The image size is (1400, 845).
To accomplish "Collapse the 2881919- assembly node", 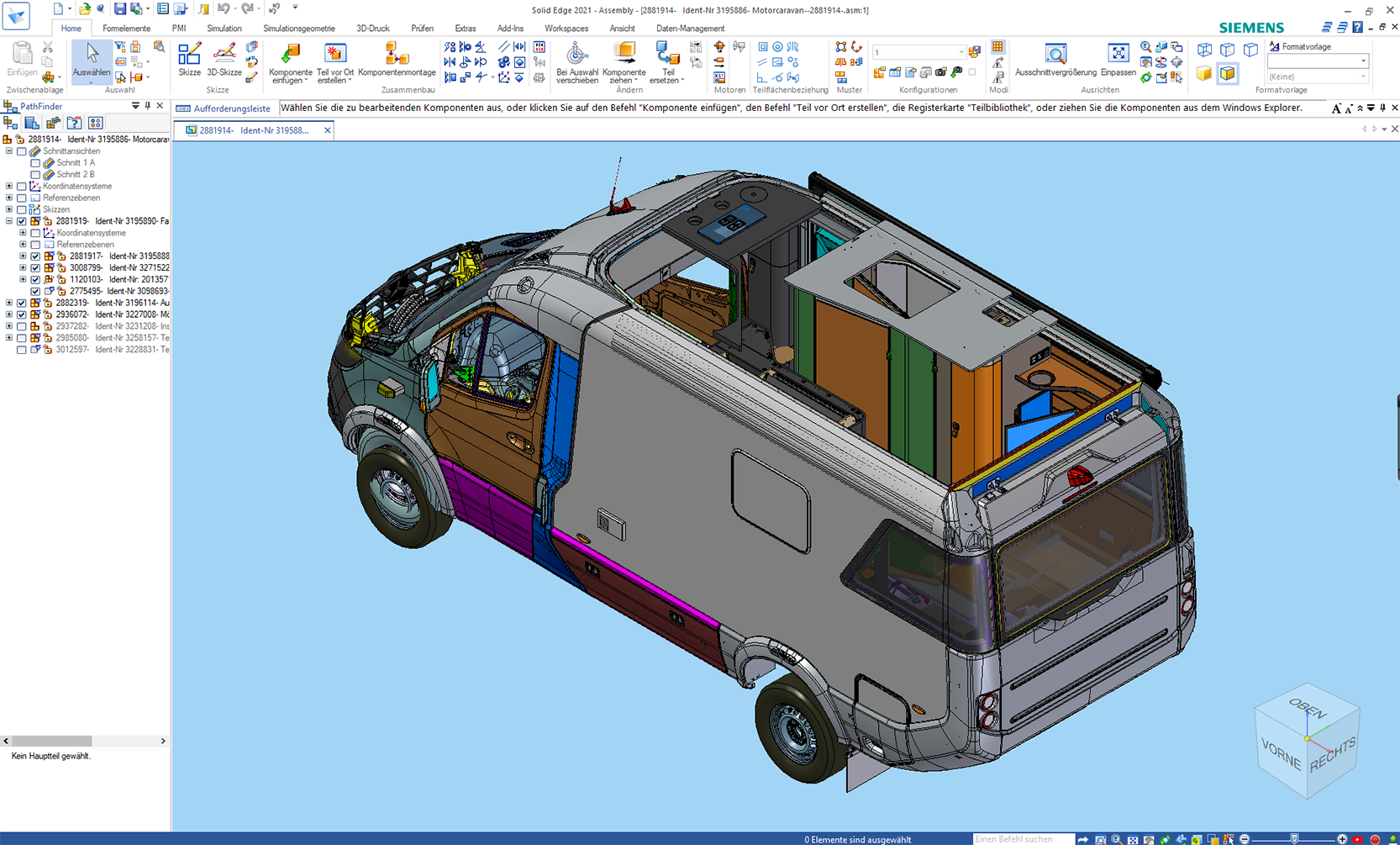I will coord(9,221).
